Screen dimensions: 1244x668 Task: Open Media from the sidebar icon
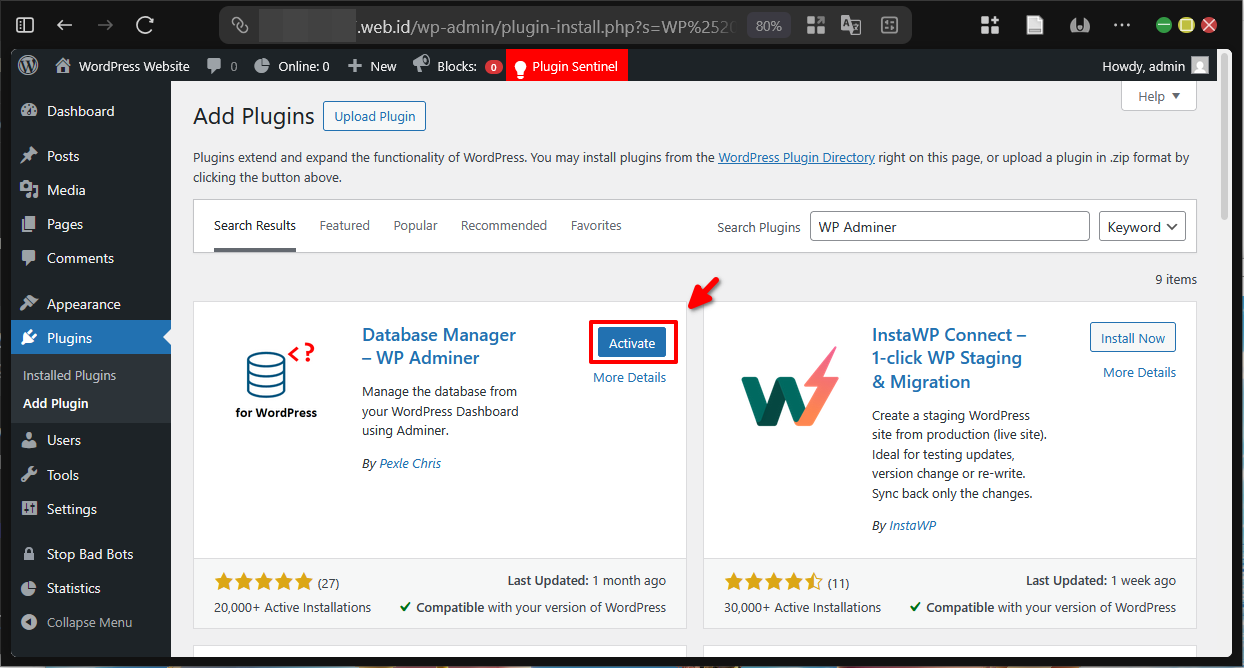click(28, 189)
